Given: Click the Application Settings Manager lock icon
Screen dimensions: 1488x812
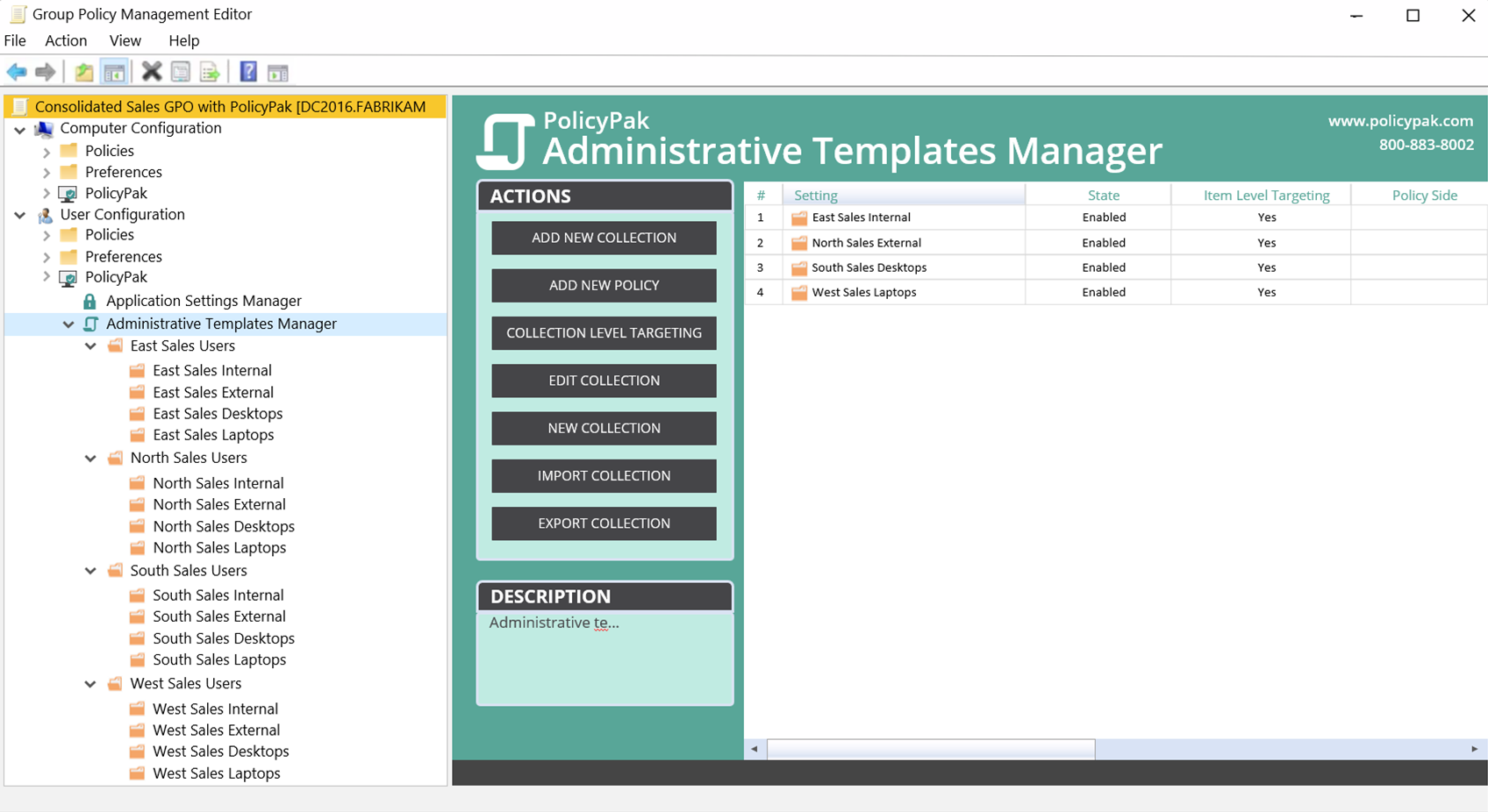Looking at the screenshot, I should [x=89, y=302].
